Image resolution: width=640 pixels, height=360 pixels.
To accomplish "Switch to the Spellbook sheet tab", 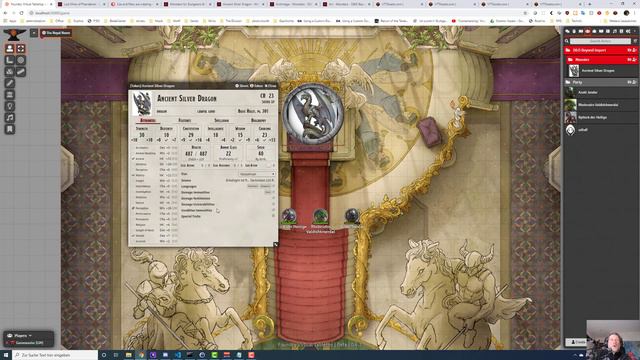I will (x=222, y=120).
